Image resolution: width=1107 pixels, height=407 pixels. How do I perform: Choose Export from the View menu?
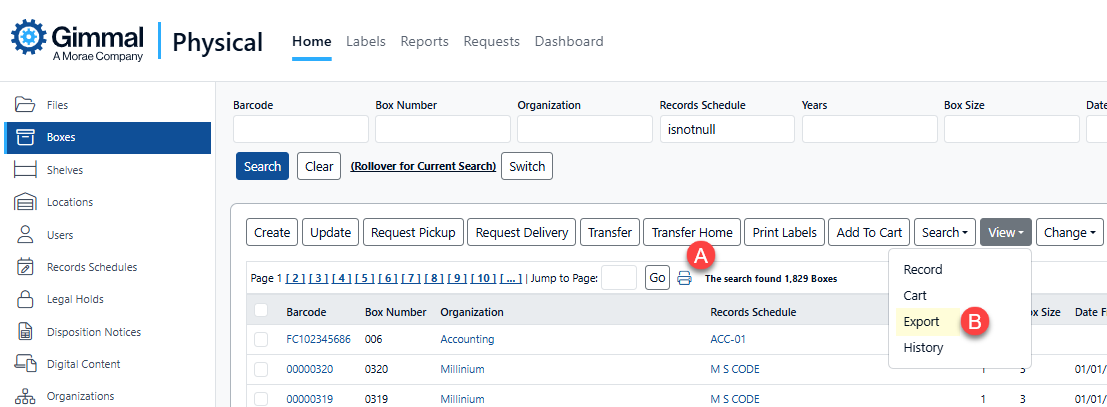(921, 322)
